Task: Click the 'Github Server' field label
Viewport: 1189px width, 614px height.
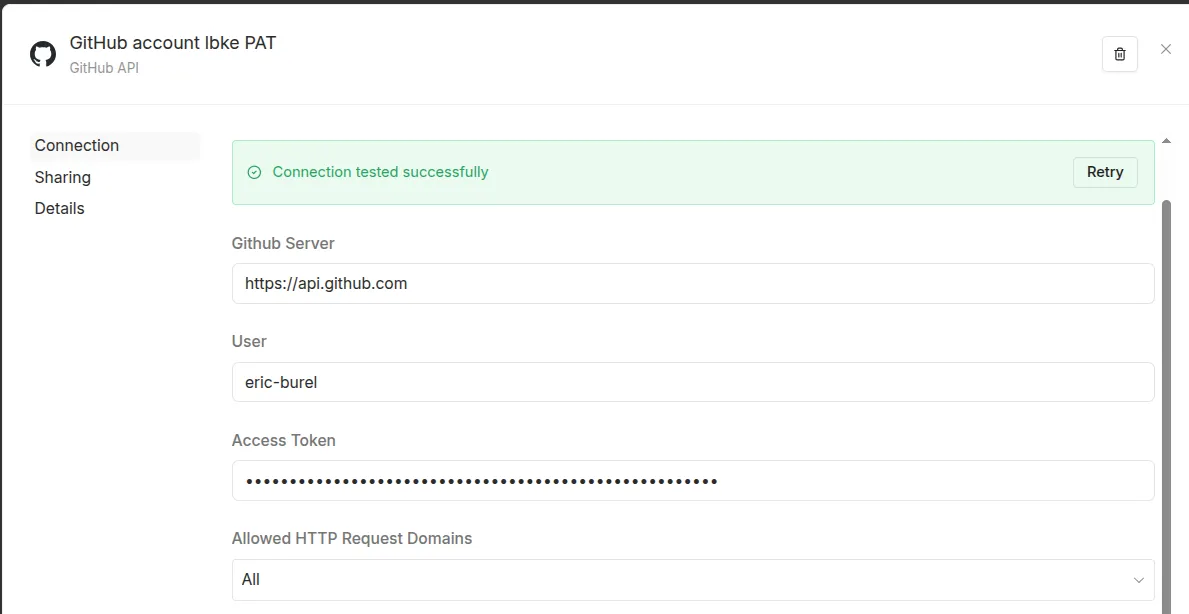Action: click(283, 243)
